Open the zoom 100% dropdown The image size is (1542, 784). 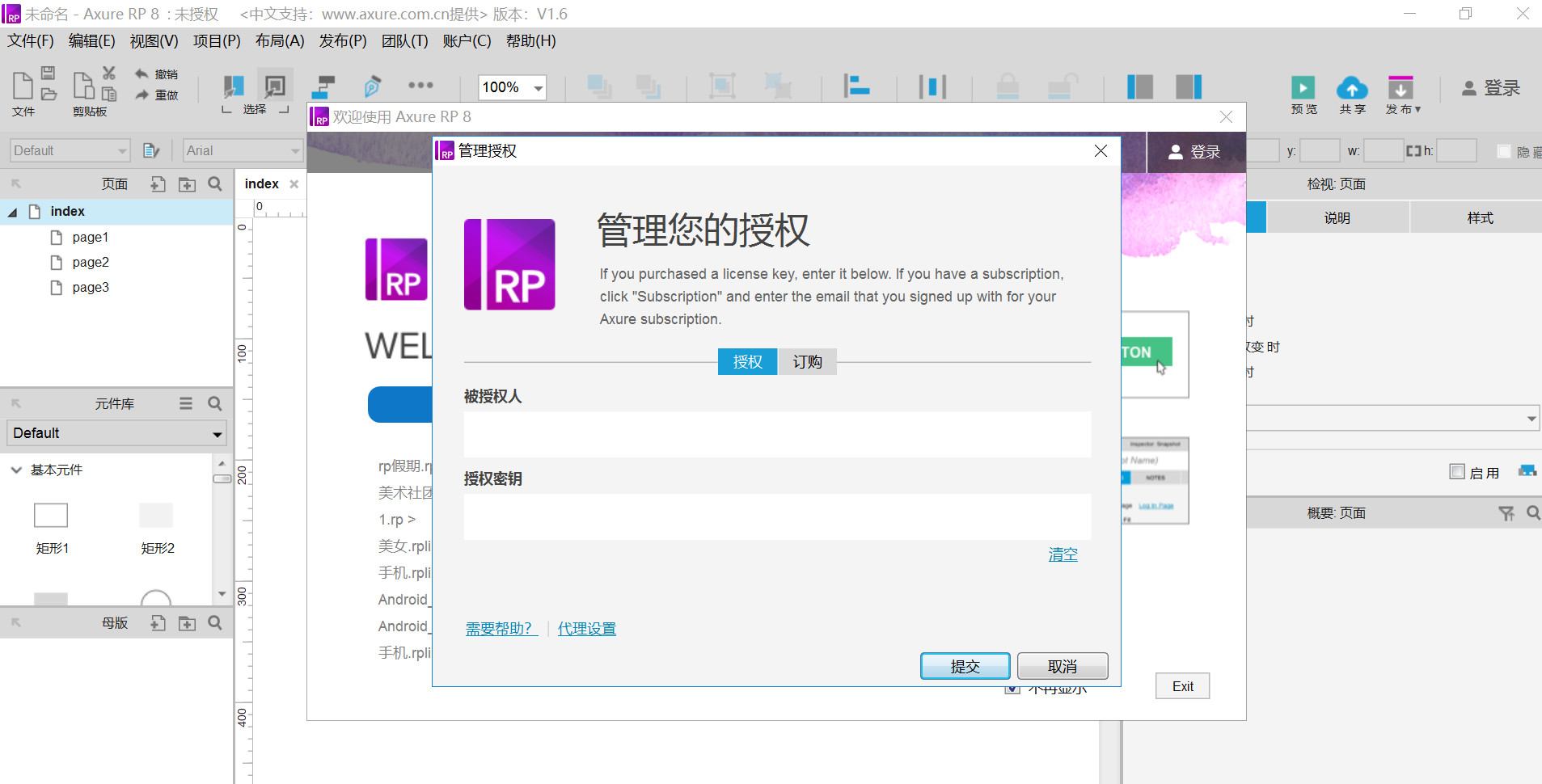(538, 87)
